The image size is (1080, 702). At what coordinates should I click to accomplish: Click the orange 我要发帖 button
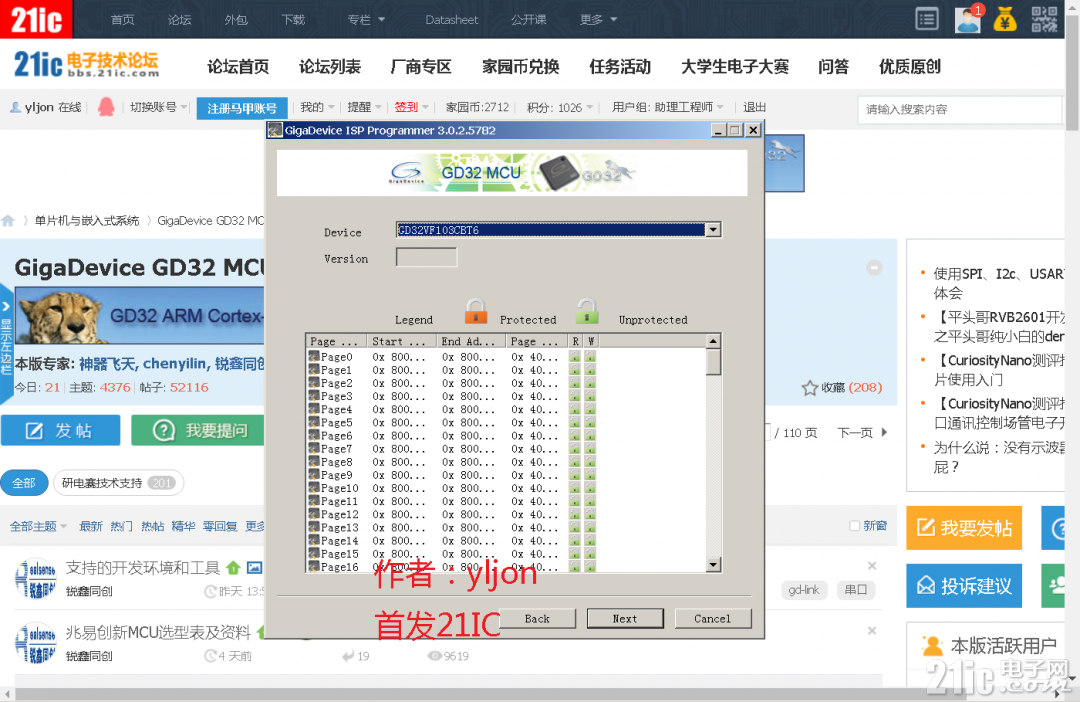click(964, 528)
